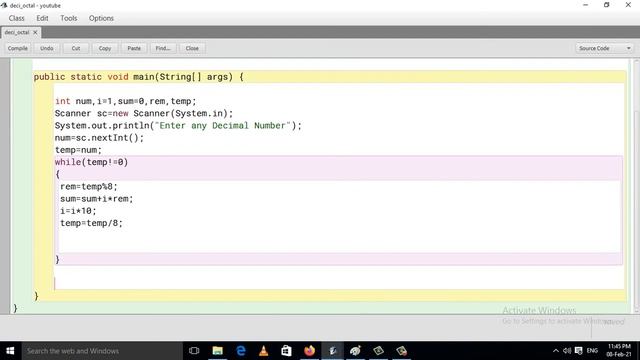Click the 'while(temp!=0)' line
This screenshot has height=360, width=640.
[x=91, y=162]
